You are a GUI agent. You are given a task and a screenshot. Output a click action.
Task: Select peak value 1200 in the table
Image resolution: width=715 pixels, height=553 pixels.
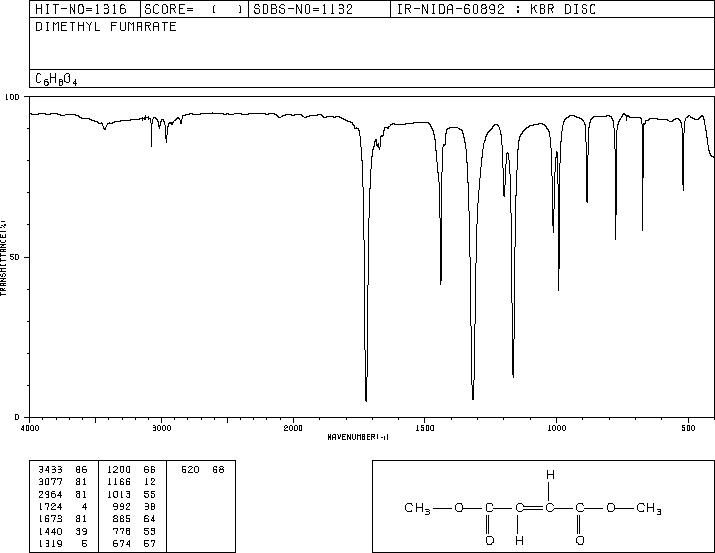pos(119,470)
